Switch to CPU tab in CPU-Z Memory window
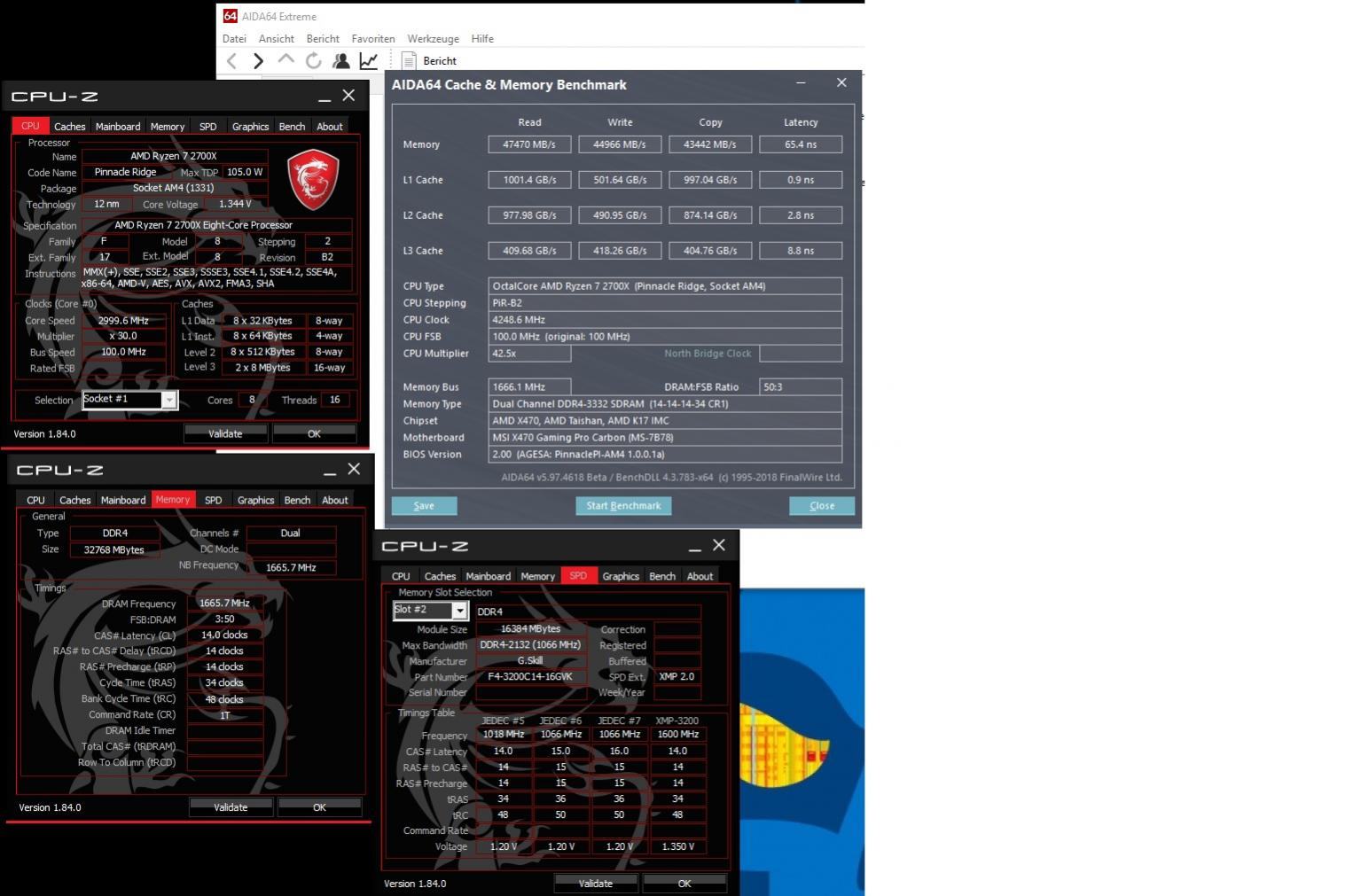Image resolution: width=1361 pixels, height=896 pixels. [x=35, y=500]
